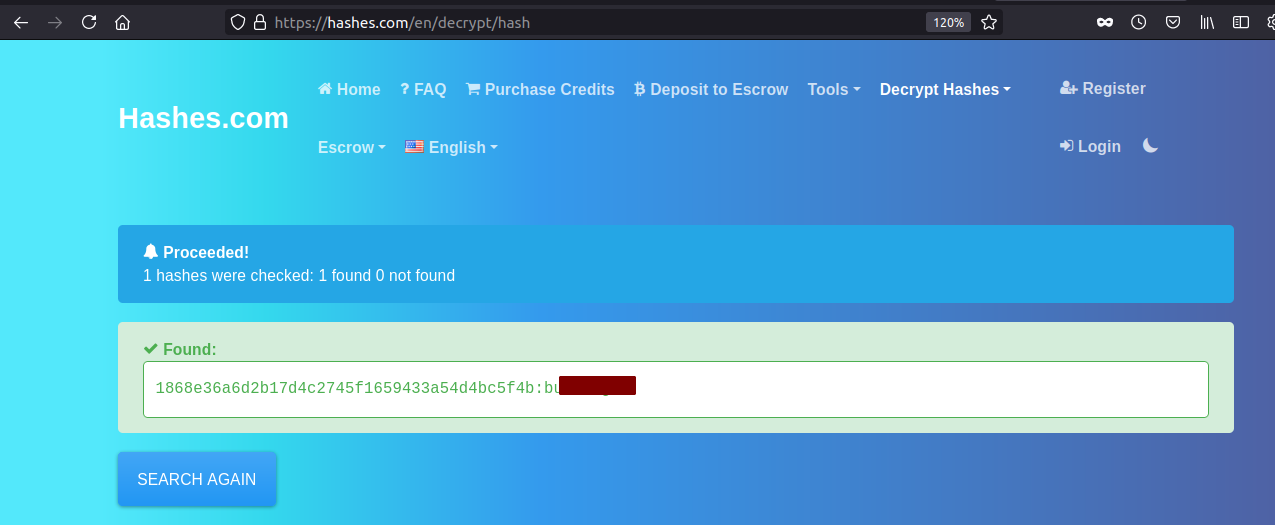The height and width of the screenshot is (525, 1275).
Task: Click the Hashes.com site logo
Action: 203,118
